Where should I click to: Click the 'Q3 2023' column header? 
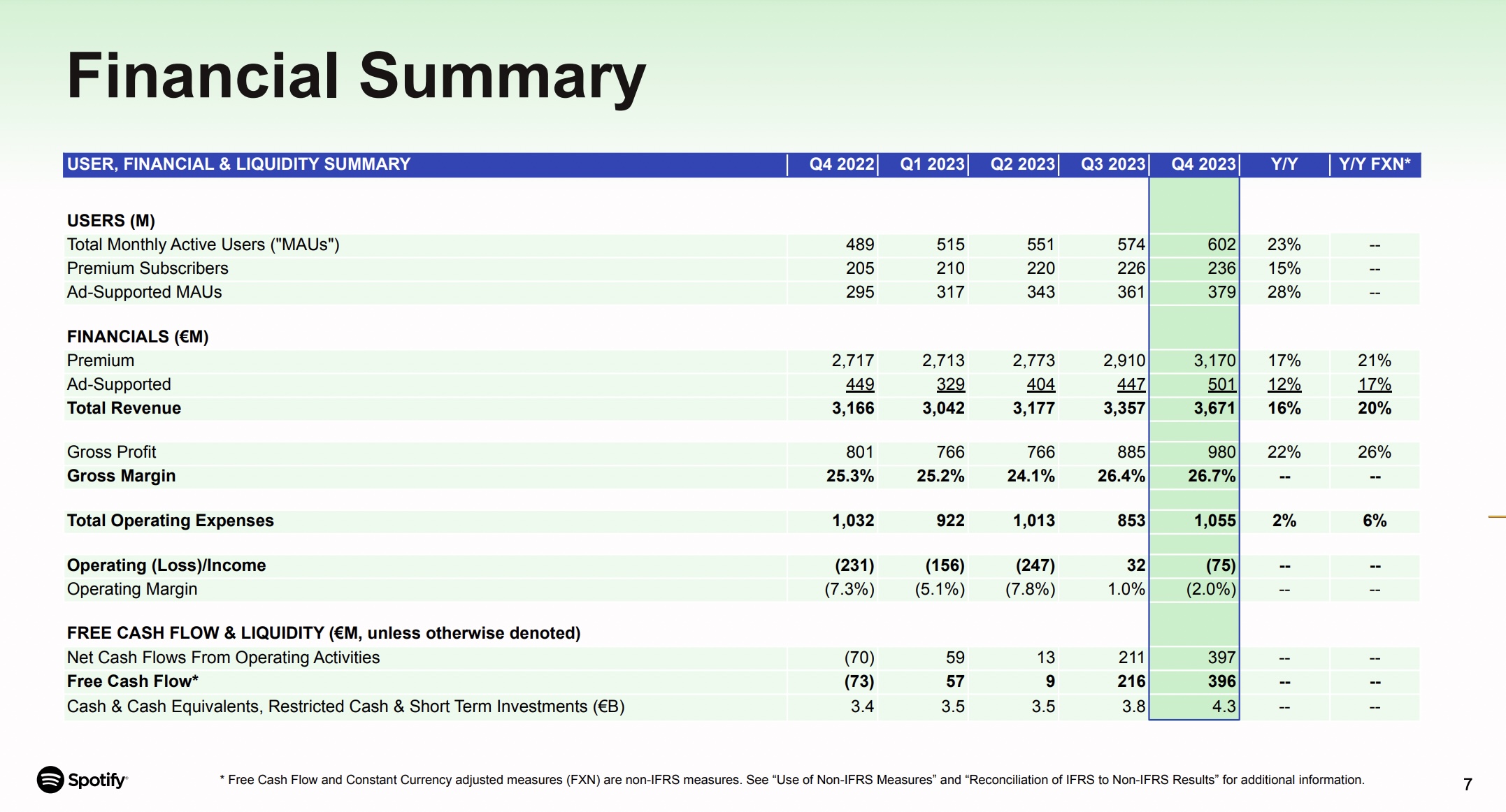coord(1113,164)
